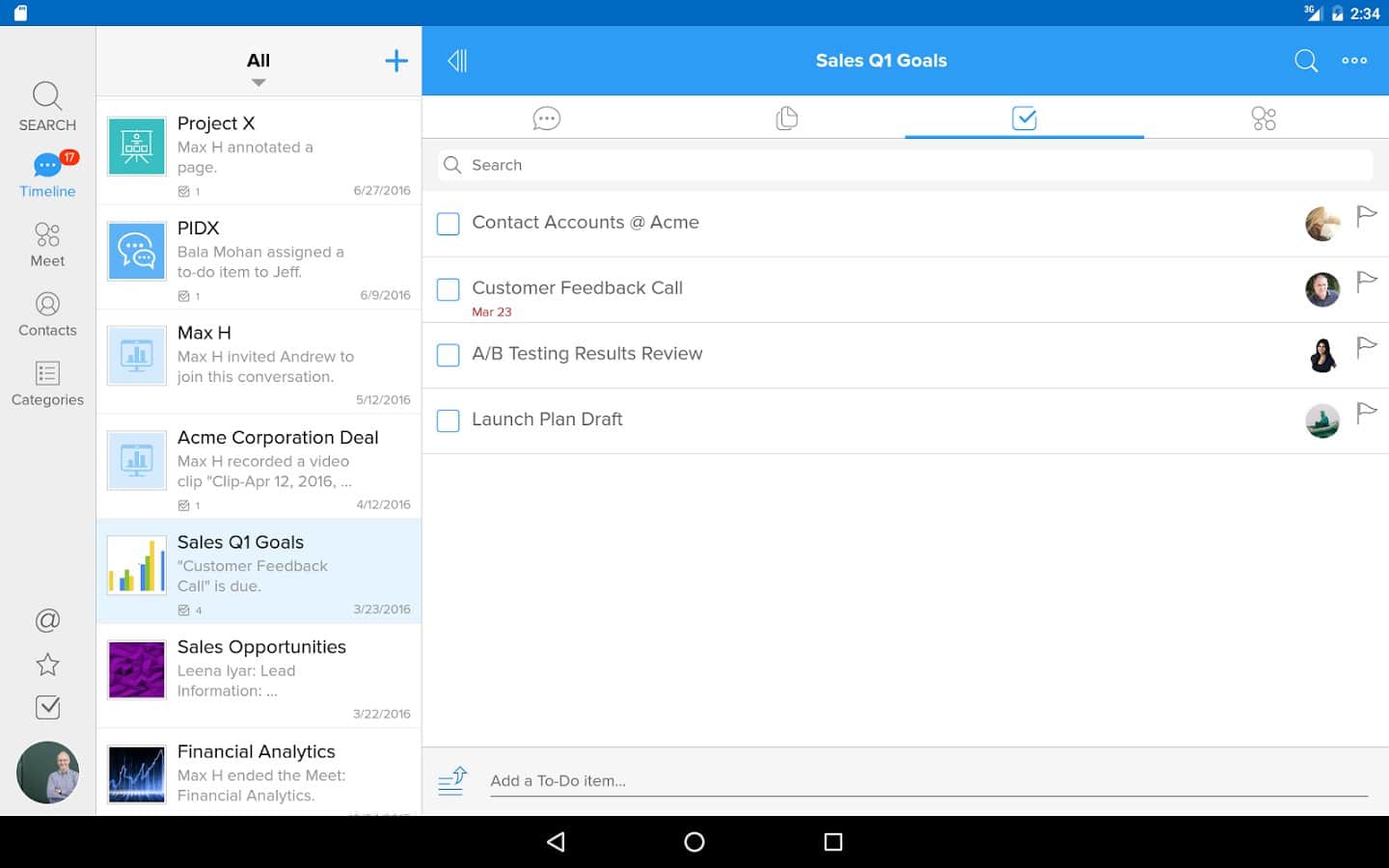Screen dimensions: 1389x868
Task: Open the Meet section icon
Action: [47, 245]
